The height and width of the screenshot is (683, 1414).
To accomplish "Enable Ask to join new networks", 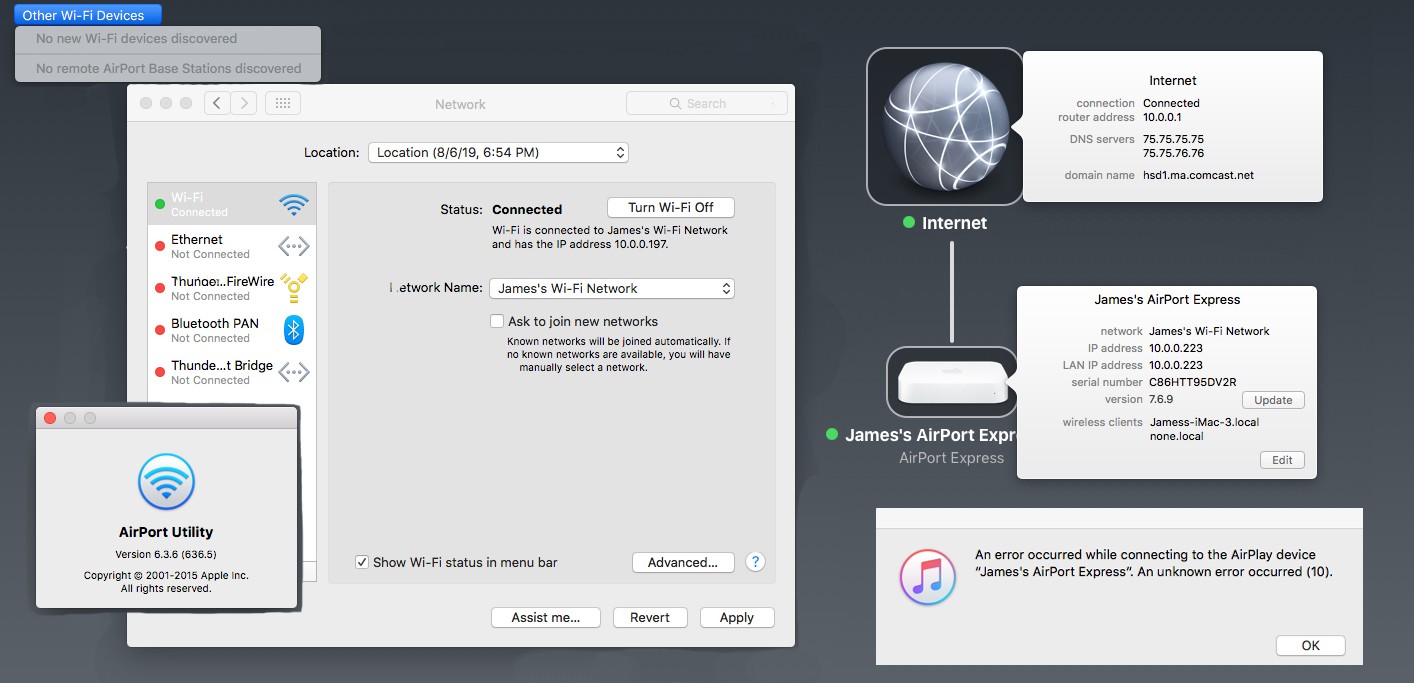I will point(497,321).
